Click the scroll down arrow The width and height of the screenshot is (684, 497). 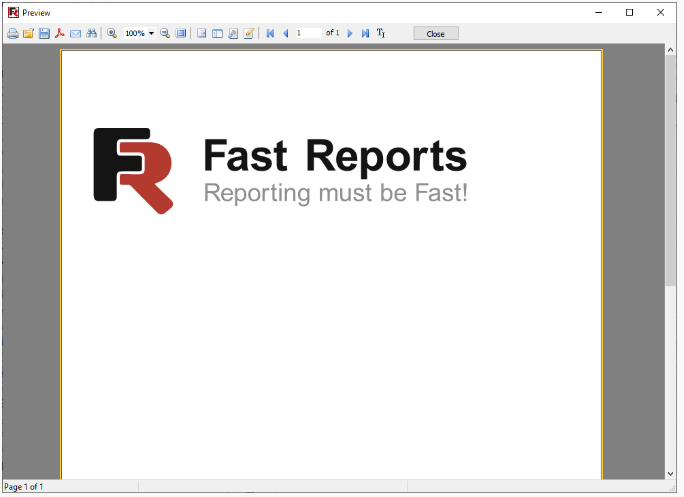(670, 474)
